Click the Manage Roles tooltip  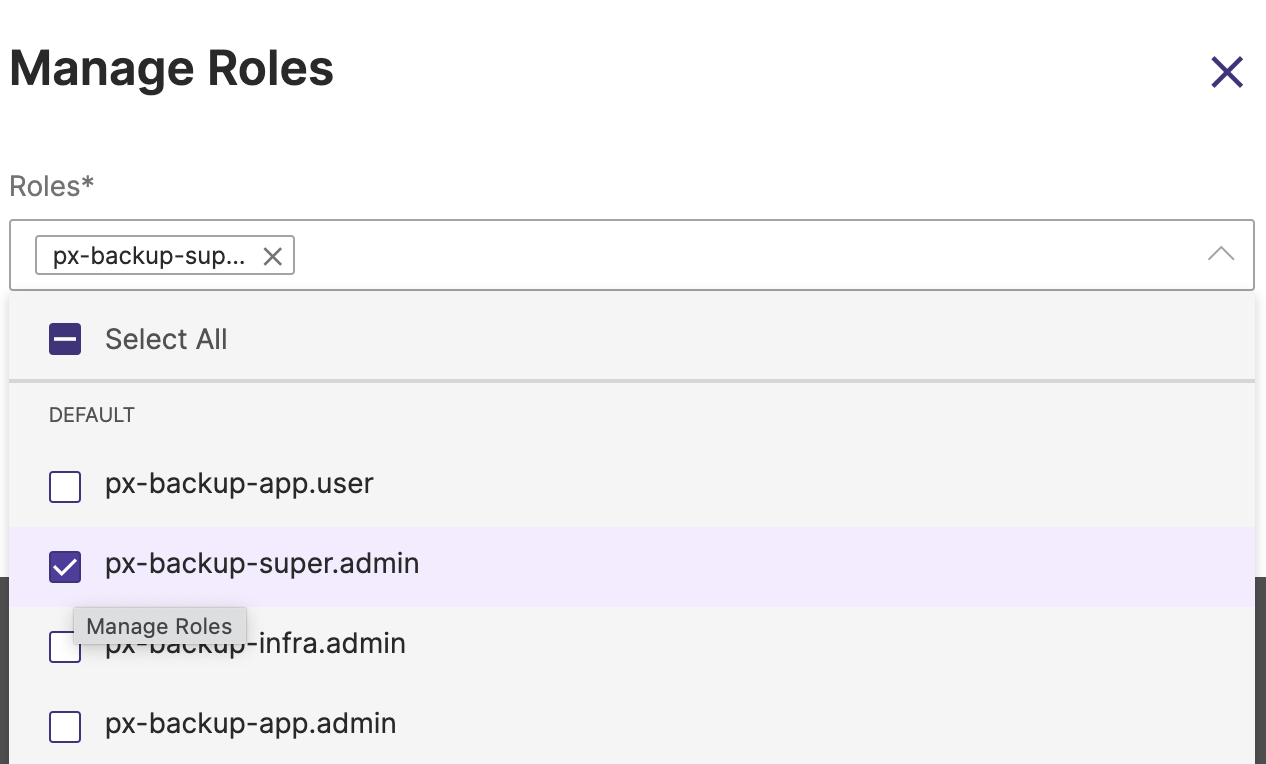tap(159, 626)
